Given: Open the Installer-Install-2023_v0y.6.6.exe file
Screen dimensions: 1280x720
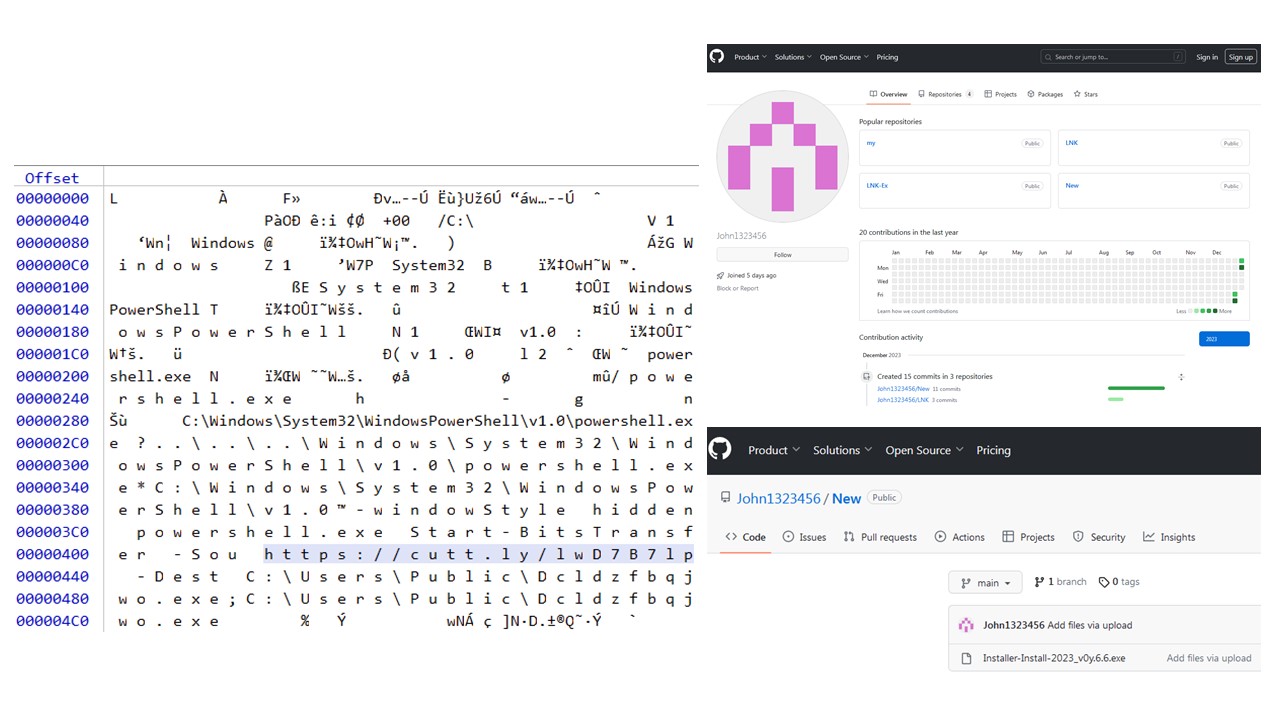Looking at the screenshot, I should pyautogui.click(x=1052, y=658).
